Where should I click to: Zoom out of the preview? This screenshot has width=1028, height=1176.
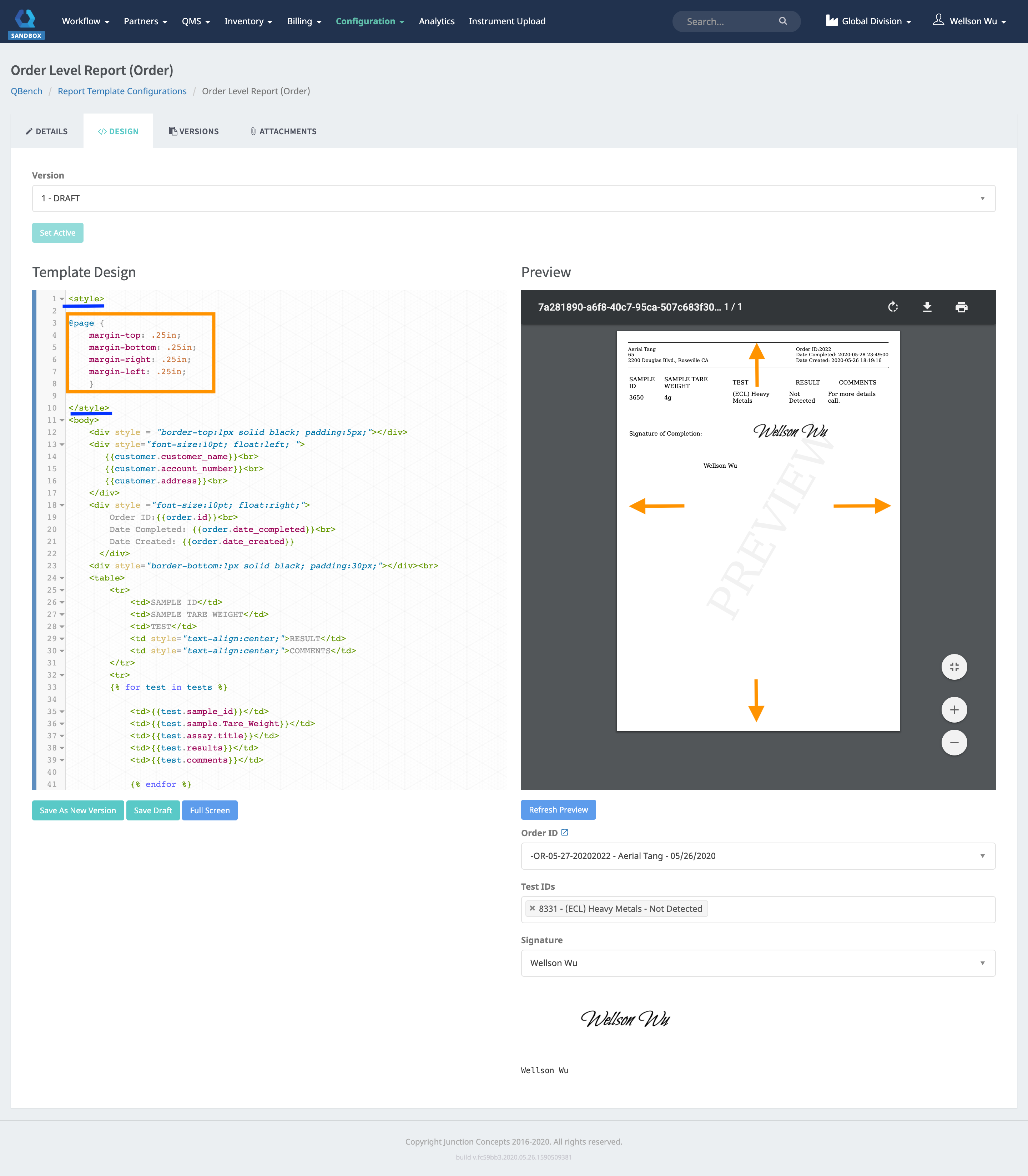tap(954, 742)
